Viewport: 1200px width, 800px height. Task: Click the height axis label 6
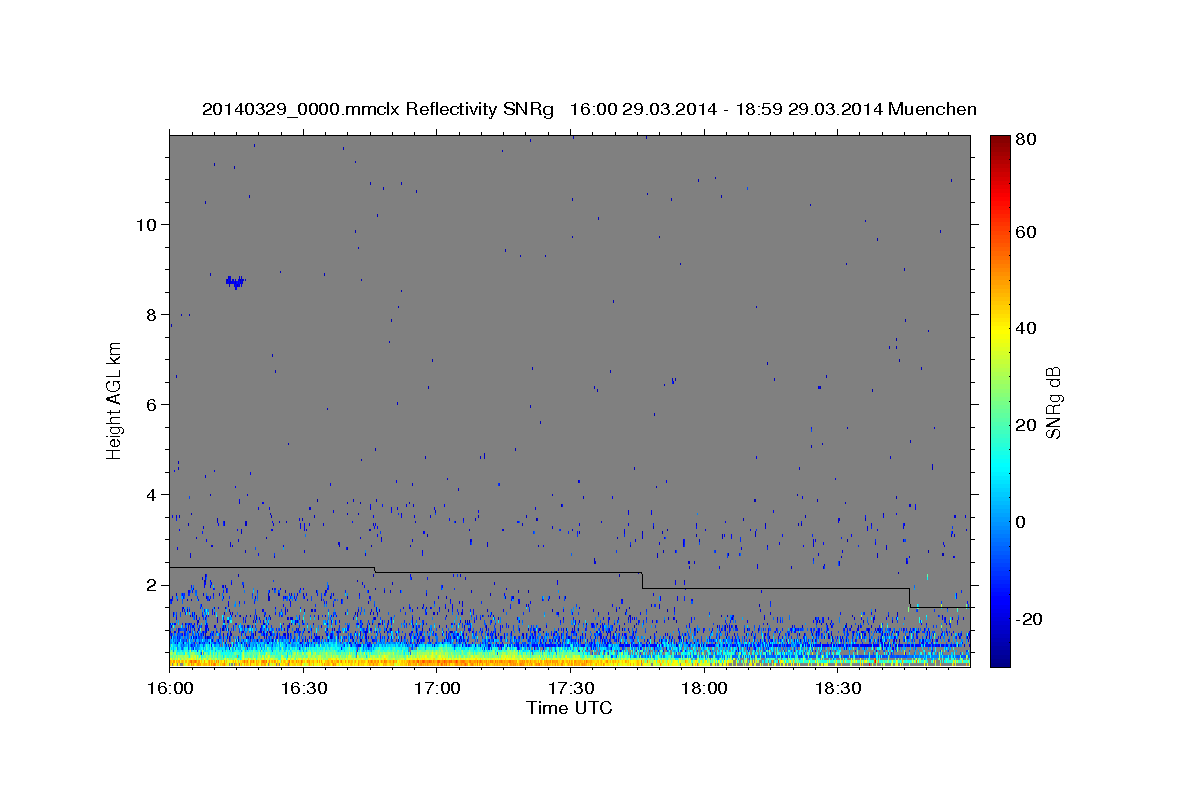click(152, 405)
